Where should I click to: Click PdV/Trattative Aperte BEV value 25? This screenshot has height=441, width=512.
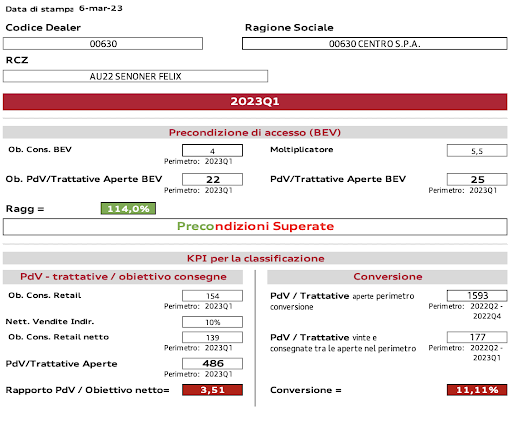[477, 179]
